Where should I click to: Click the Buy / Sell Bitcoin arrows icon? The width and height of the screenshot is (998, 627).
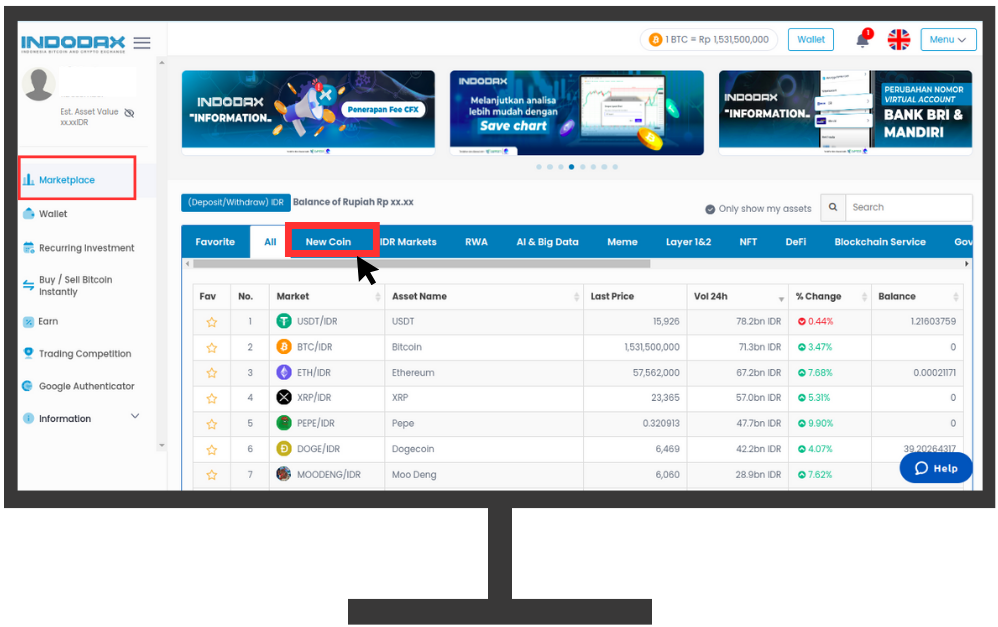pyautogui.click(x=29, y=285)
